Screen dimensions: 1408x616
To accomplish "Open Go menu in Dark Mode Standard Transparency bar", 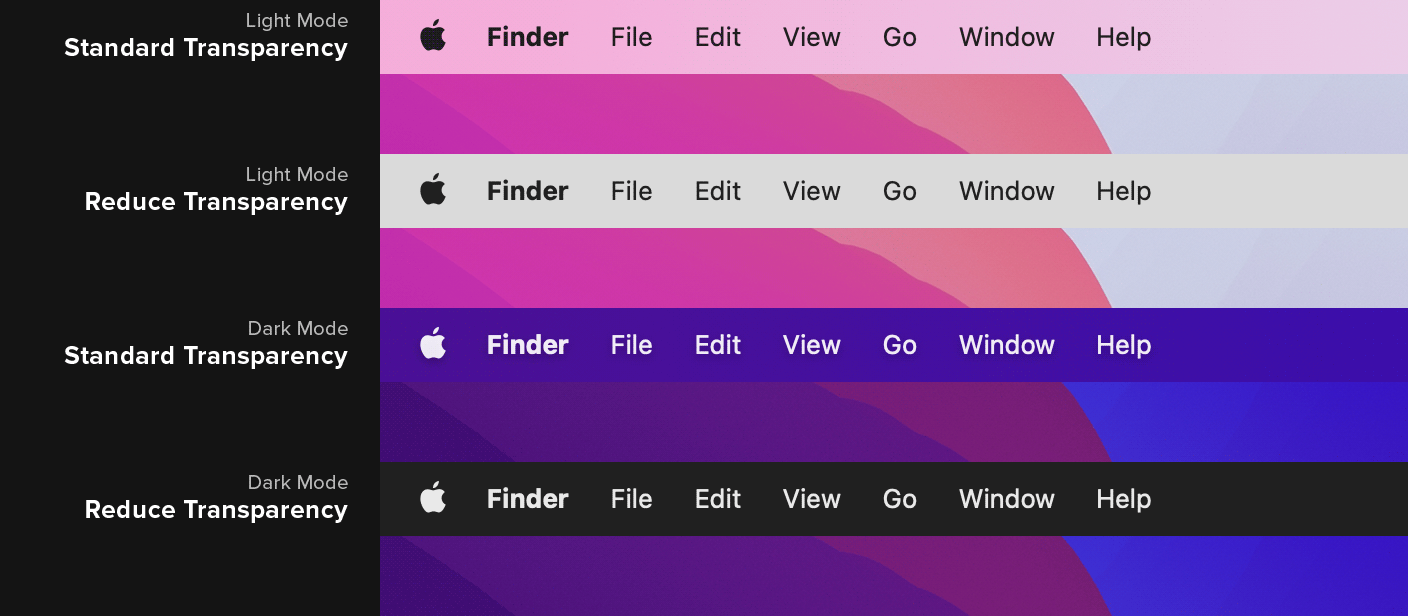I will [x=900, y=345].
